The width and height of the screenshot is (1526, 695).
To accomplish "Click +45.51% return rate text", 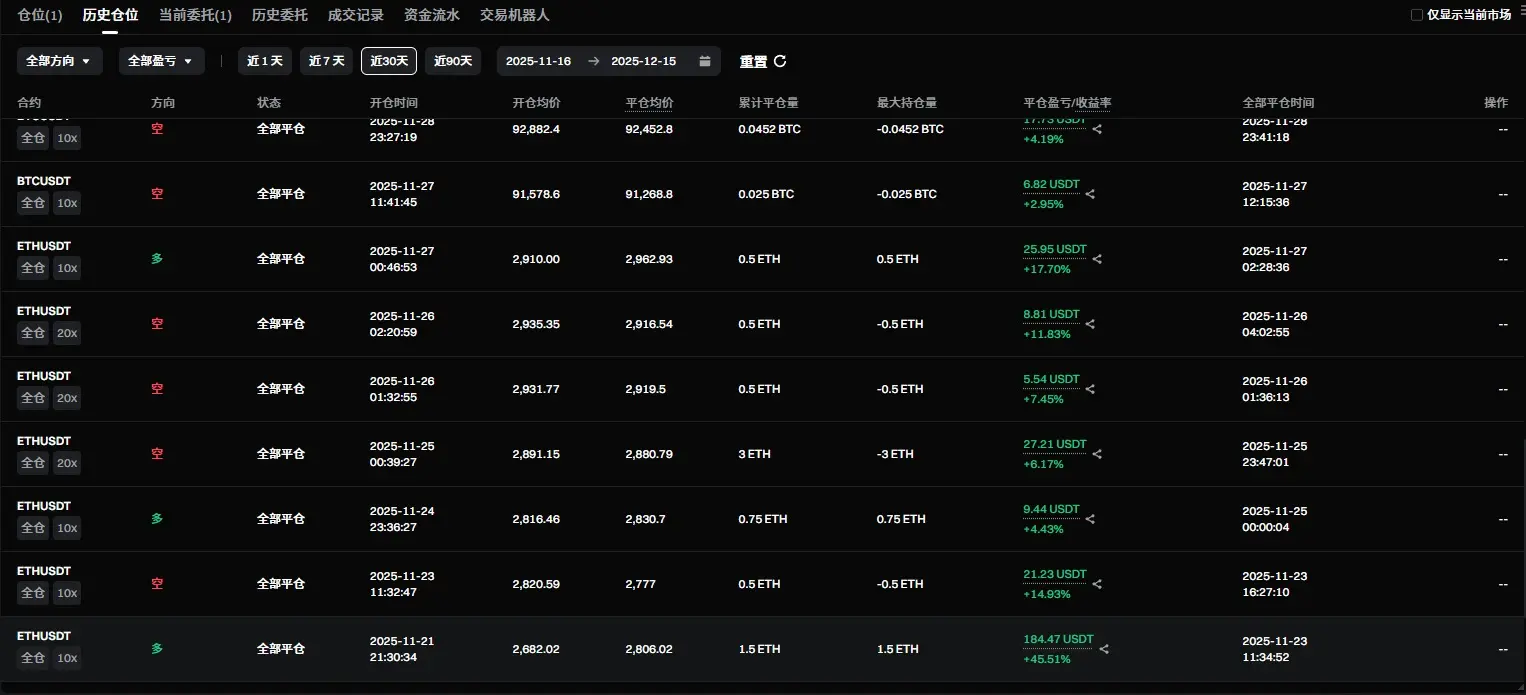I will click(1047, 659).
